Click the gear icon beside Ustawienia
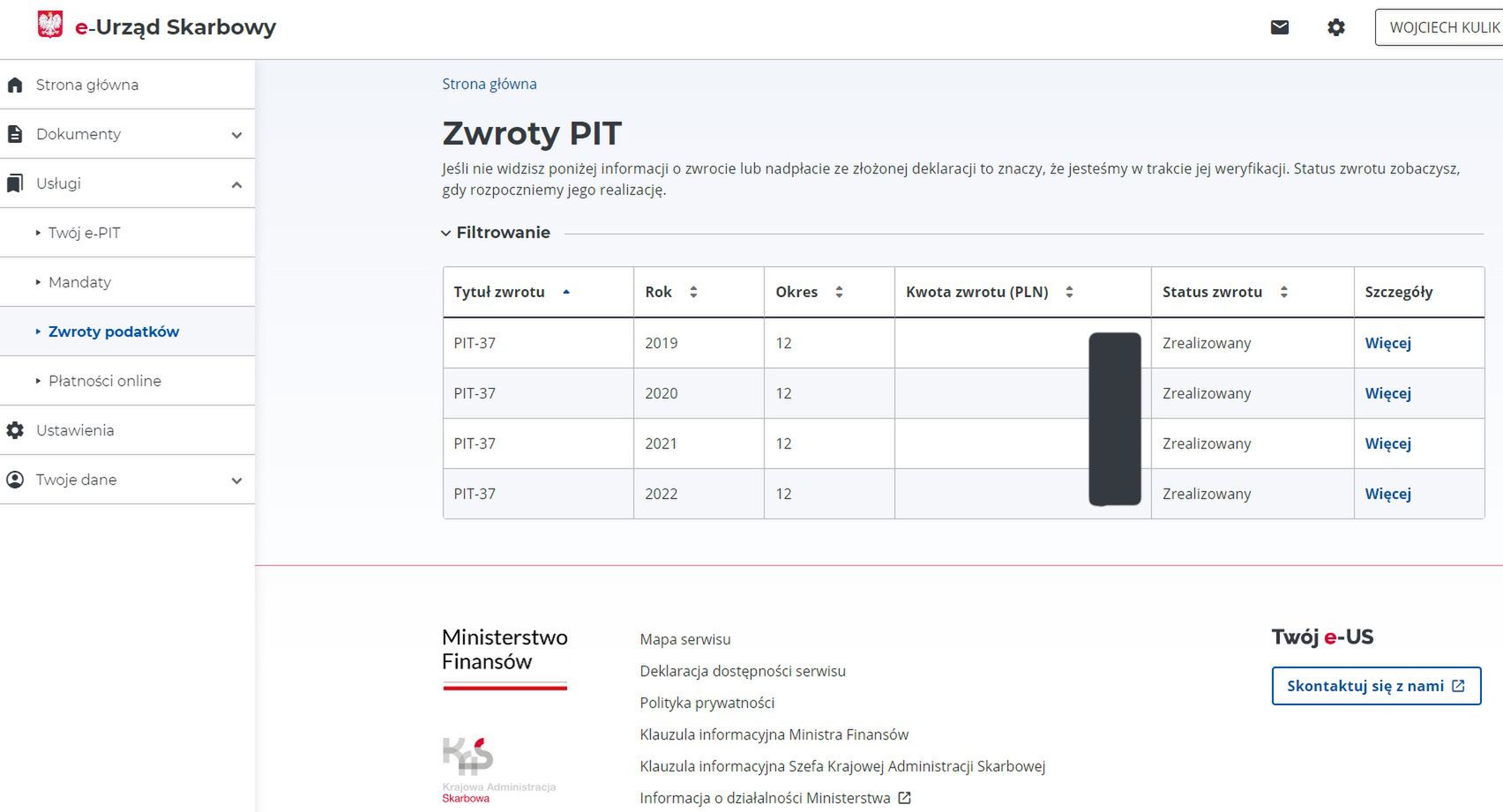This screenshot has width=1503, height=812. [13, 429]
